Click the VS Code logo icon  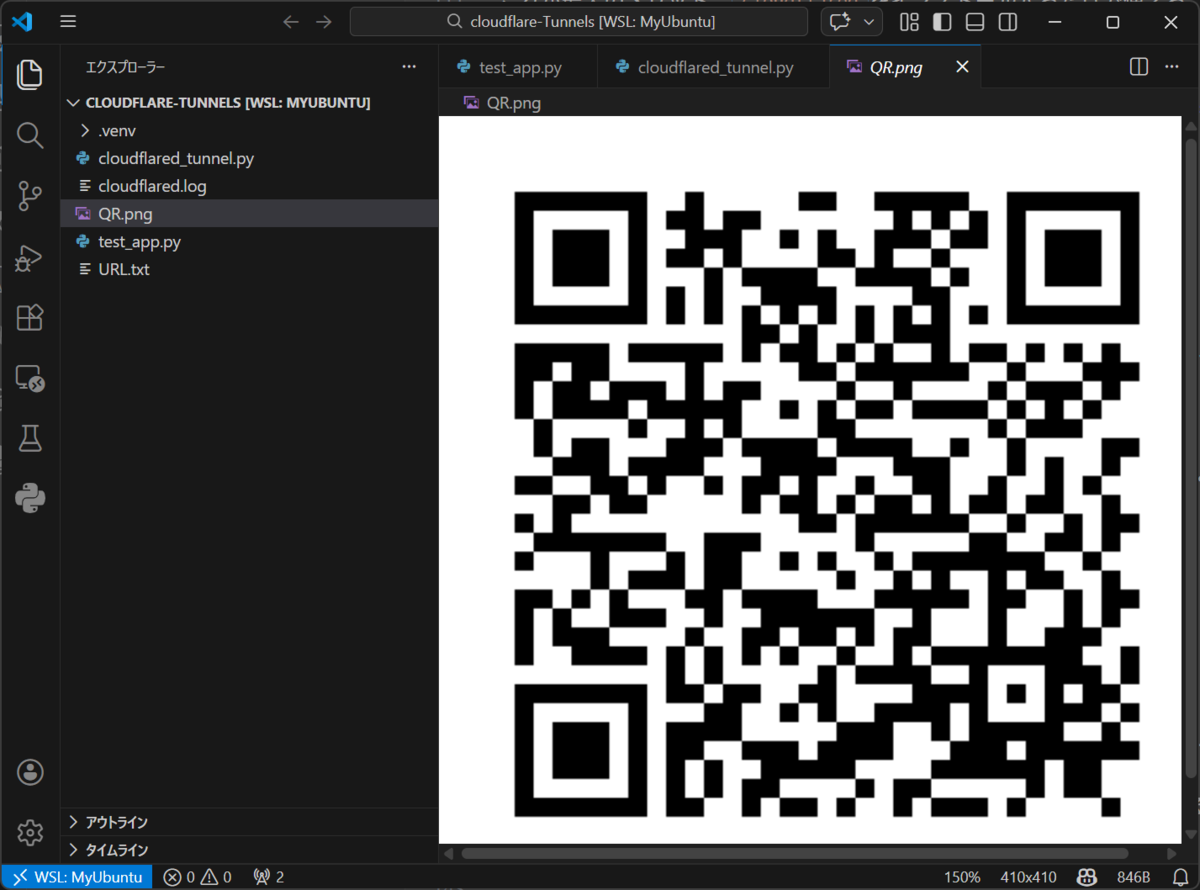coord(22,22)
